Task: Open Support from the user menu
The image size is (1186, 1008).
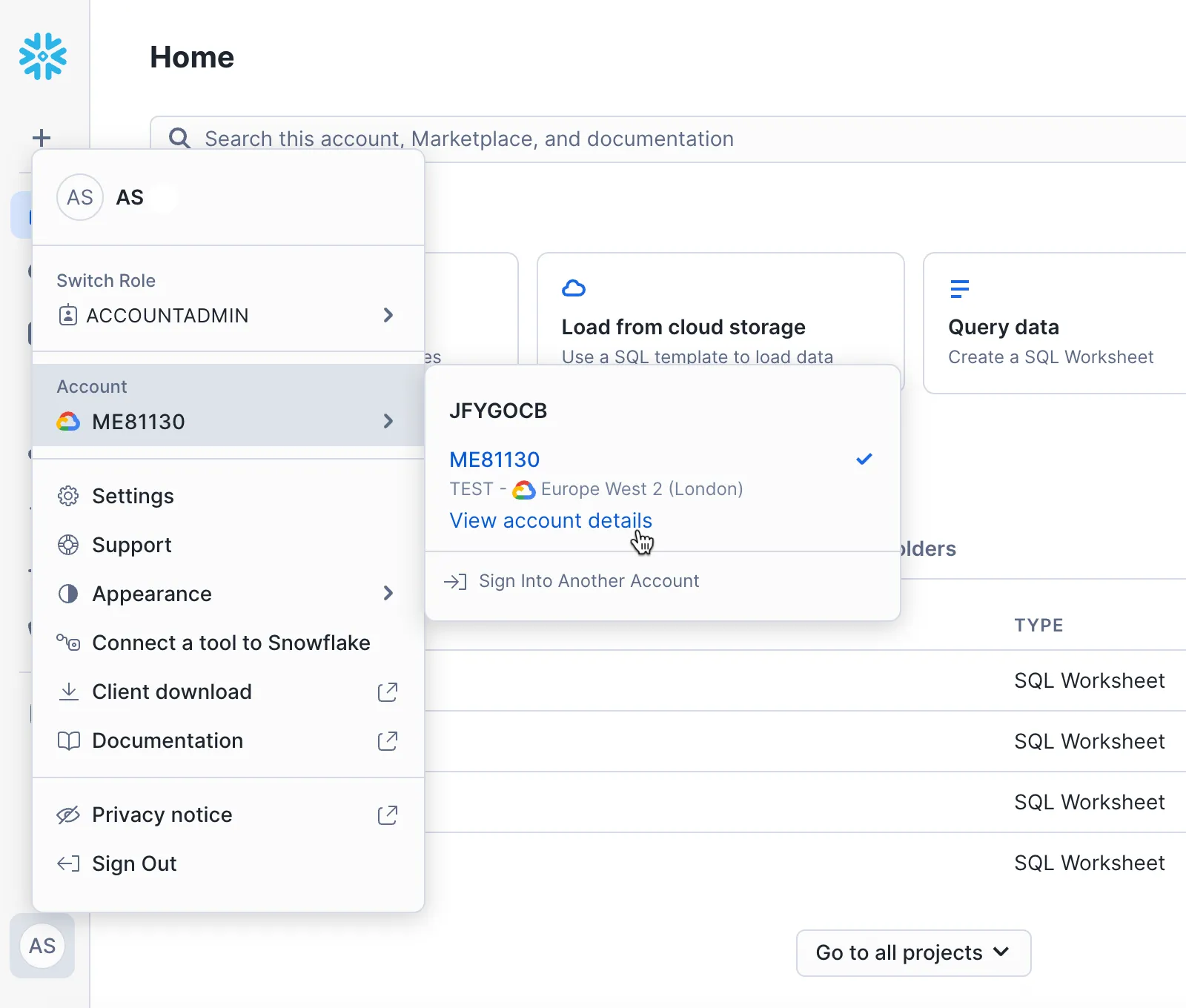Action: coord(228,545)
